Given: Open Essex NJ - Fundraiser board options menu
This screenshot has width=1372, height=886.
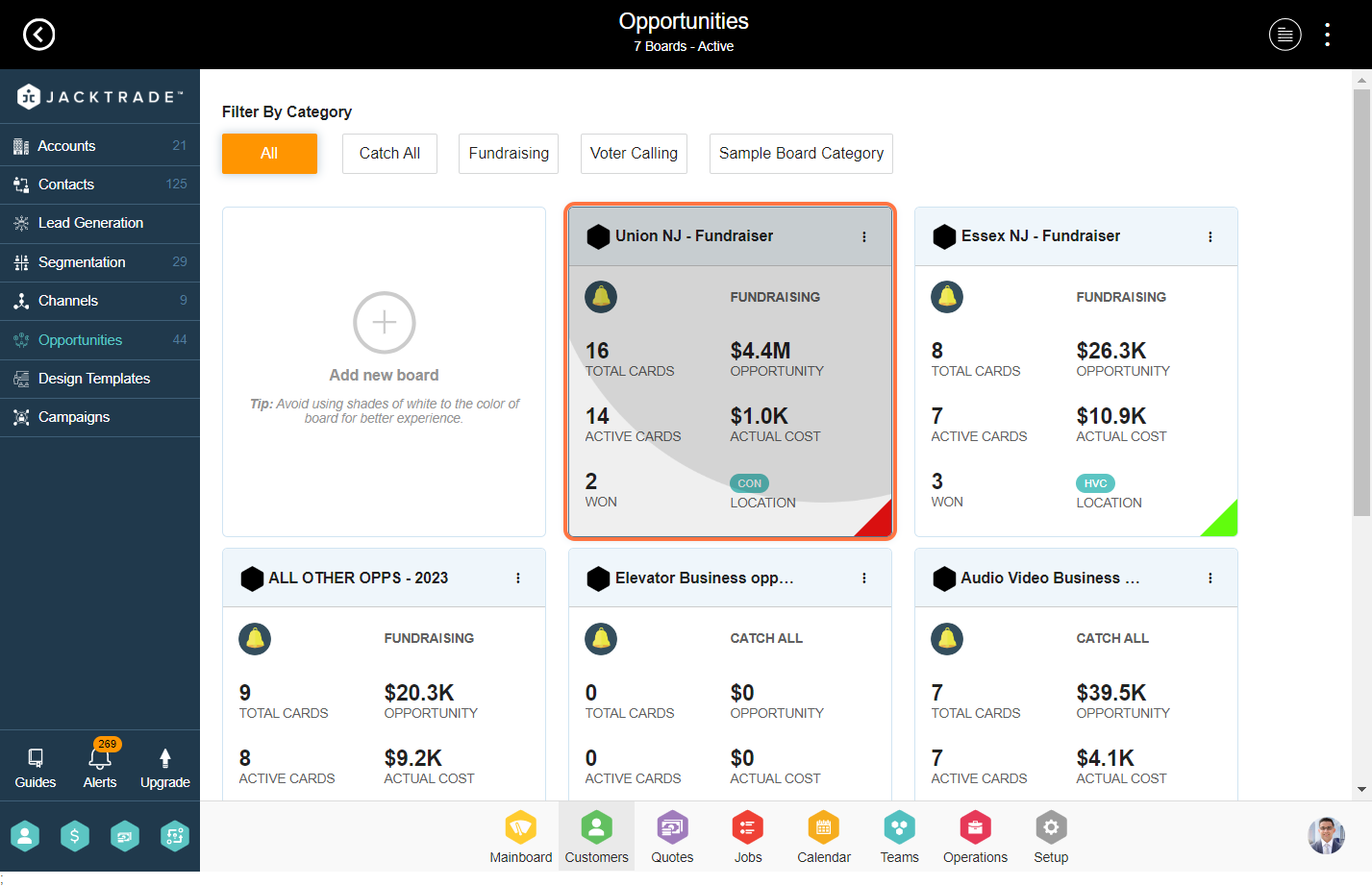Looking at the screenshot, I should pos(1210,236).
